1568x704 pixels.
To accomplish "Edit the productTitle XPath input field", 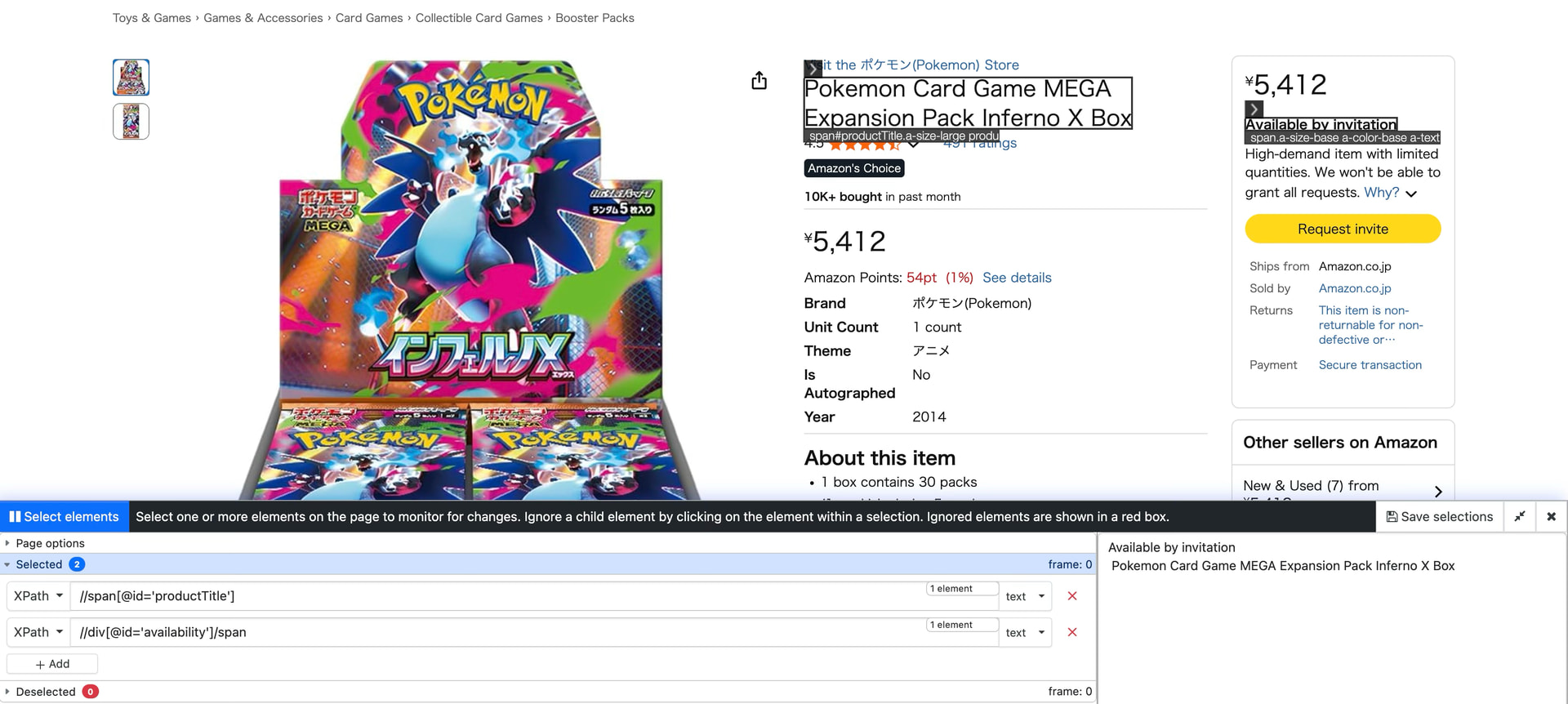I will click(x=498, y=596).
